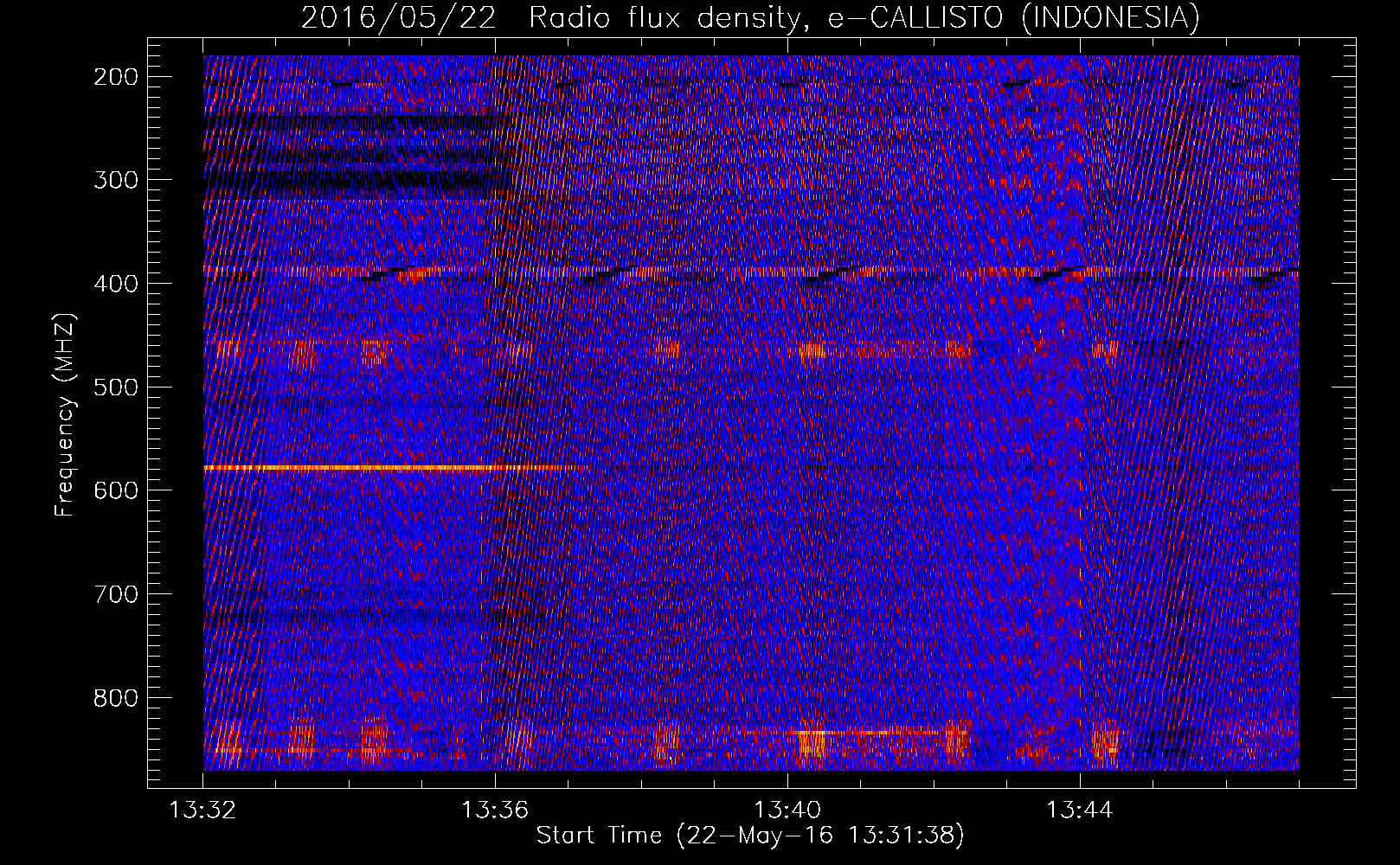
Task: Click the 500 frequency tick label
Action: [115, 387]
